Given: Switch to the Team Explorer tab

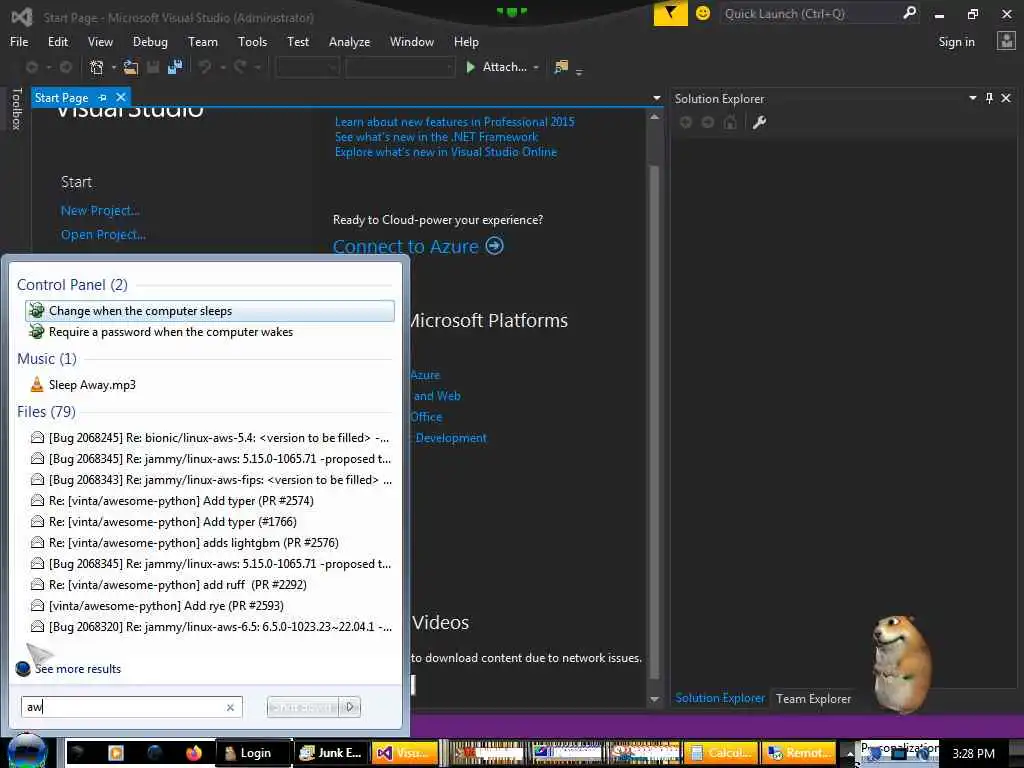Looking at the screenshot, I should tap(813, 698).
